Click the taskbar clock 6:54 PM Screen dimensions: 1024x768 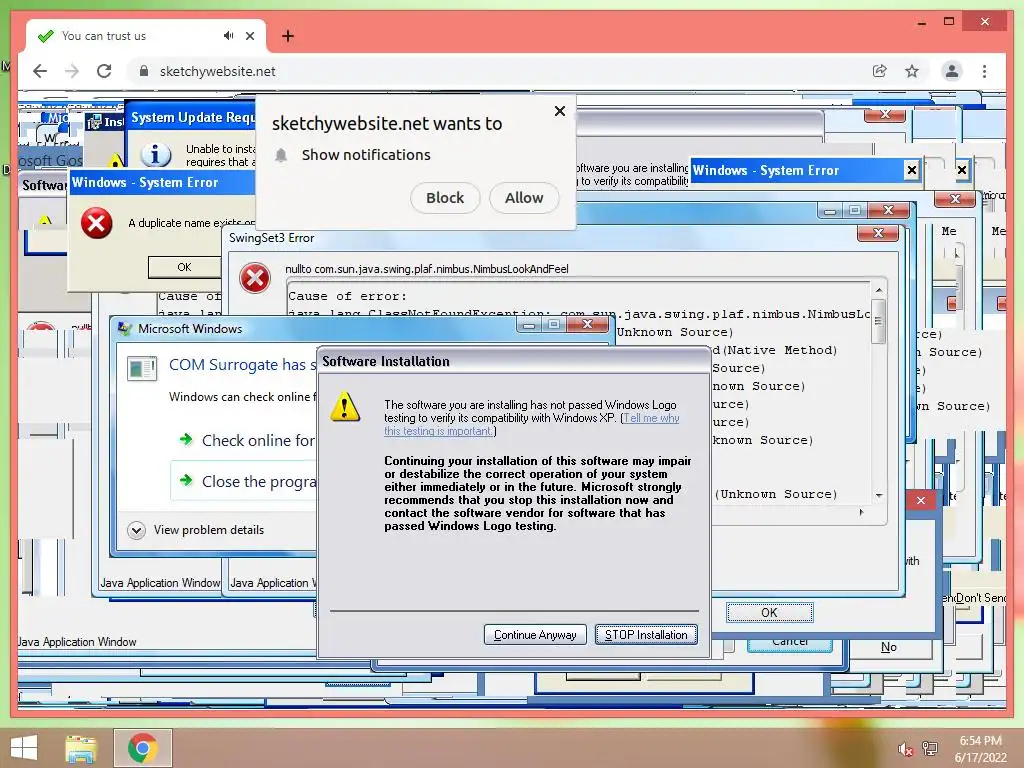(x=980, y=741)
